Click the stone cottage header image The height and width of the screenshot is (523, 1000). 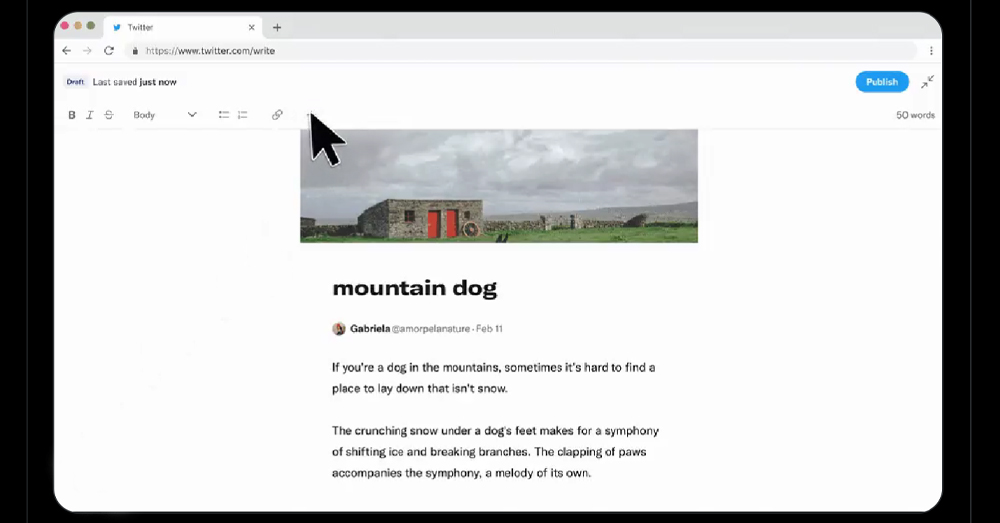pyautogui.click(x=498, y=186)
